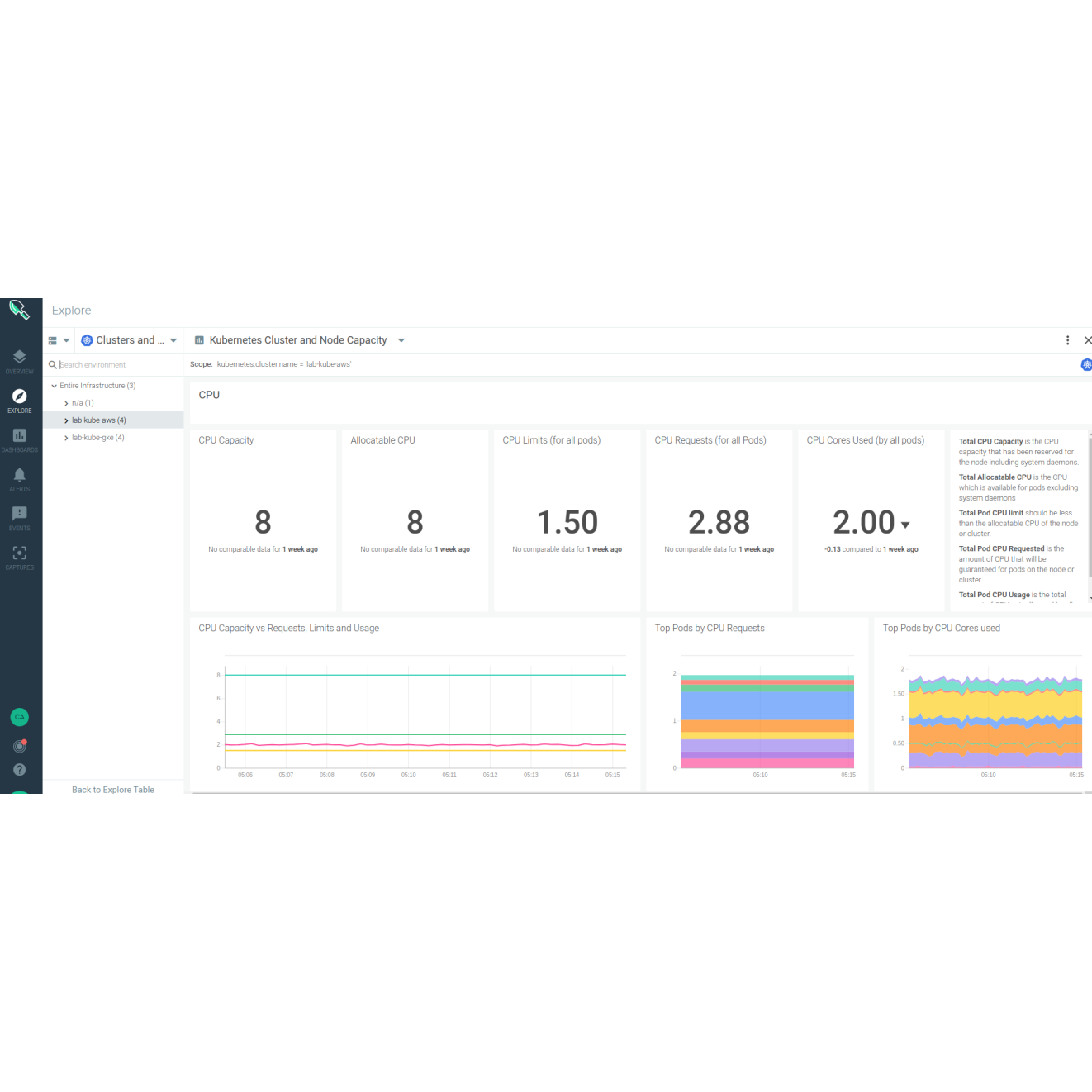Open the Events section in sidebar
Image resolution: width=1092 pixels, height=1092 pixels.
tap(19, 517)
